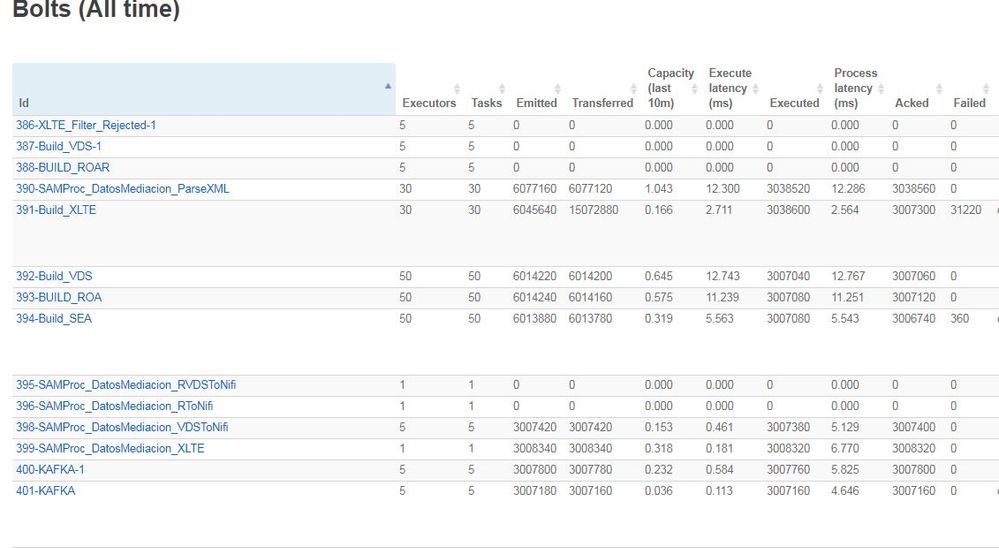Click sort arrows icon beside Execute latency
Viewport: 999px width, 548px height.
[757, 89]
